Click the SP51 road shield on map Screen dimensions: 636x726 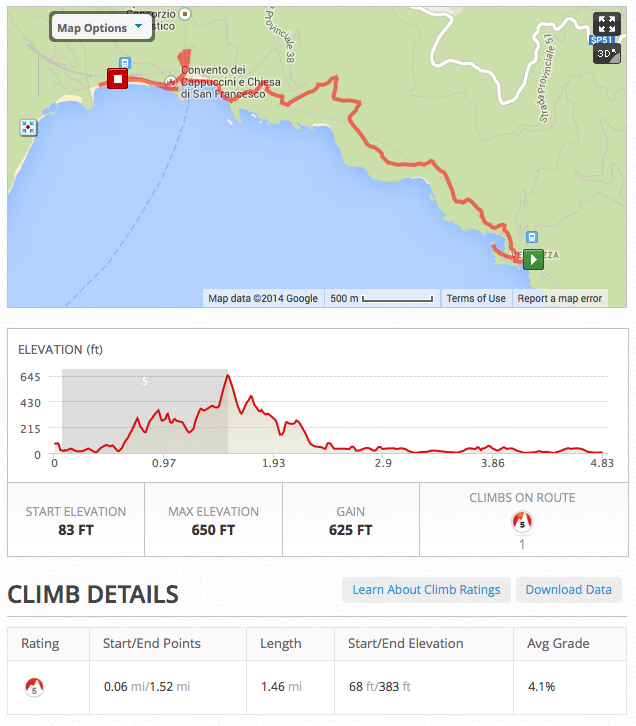coord(602,40)
